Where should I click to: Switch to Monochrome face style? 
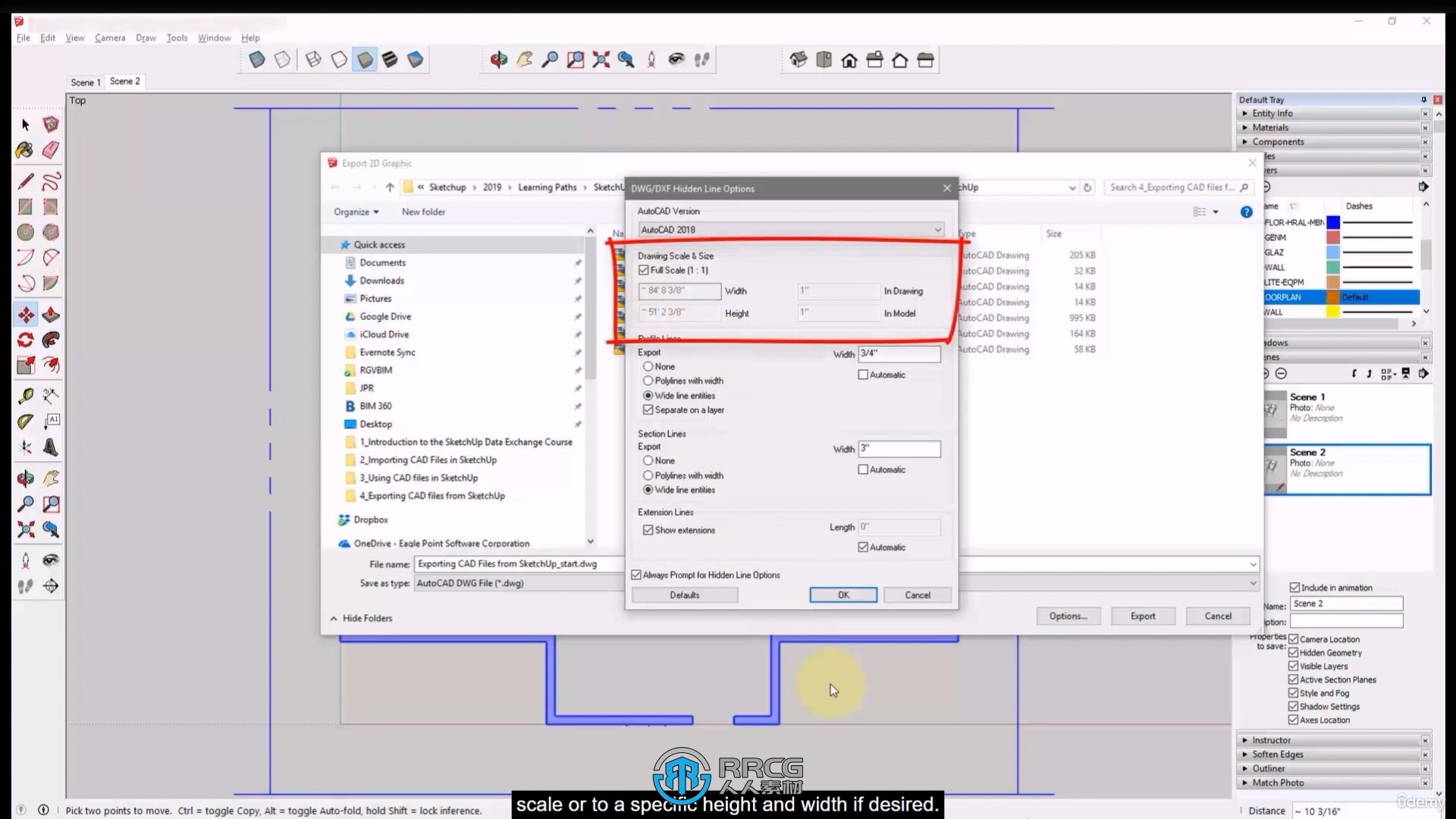(415, 60)
